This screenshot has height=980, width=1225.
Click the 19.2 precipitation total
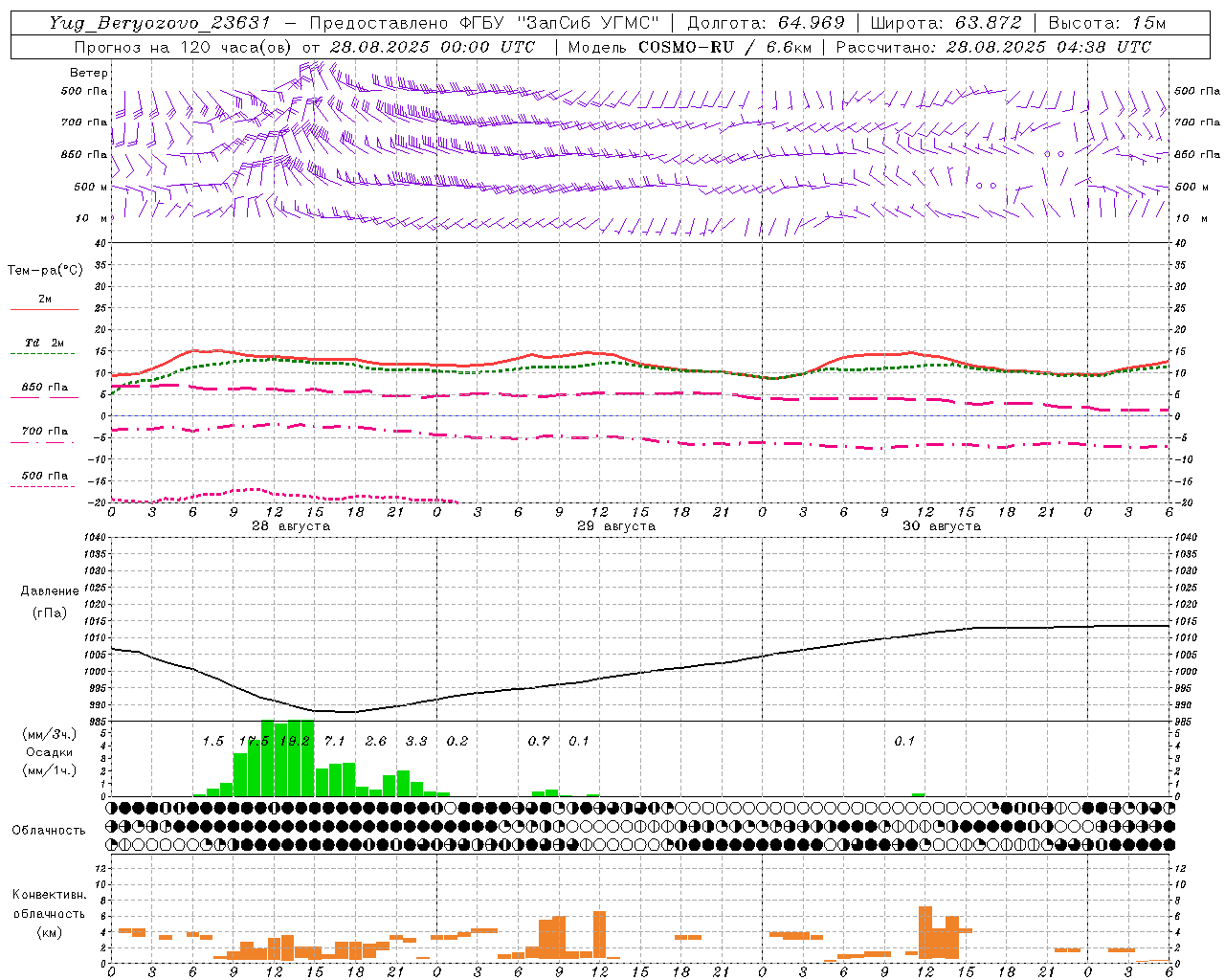(x=295, y=741)
